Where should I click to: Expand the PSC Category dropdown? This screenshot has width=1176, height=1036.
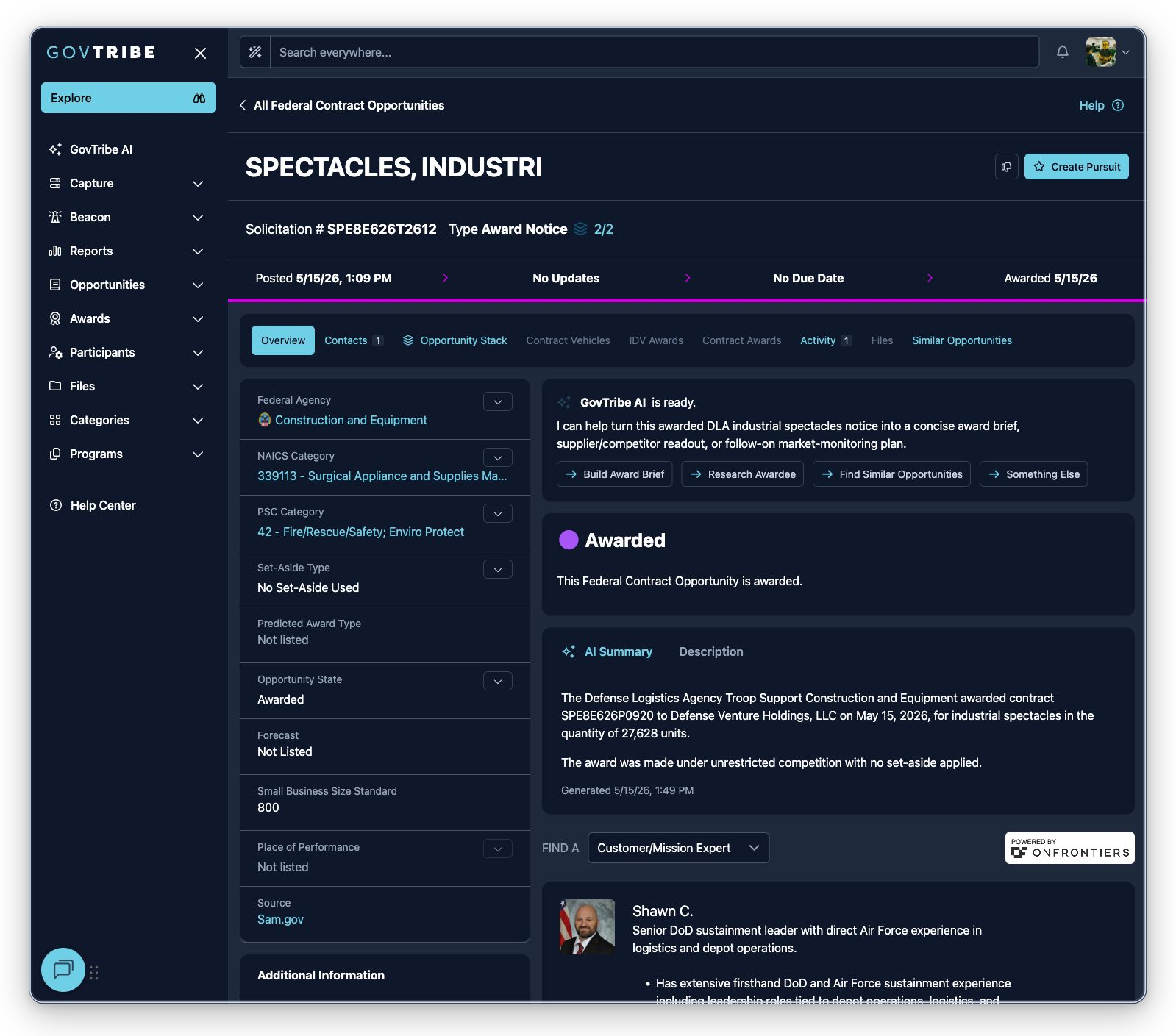pos(498,513)
